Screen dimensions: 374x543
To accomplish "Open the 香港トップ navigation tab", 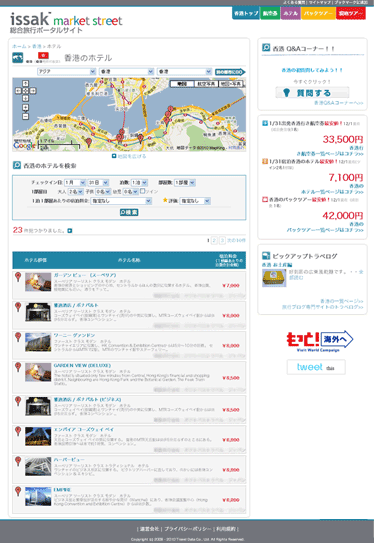I will click(246, 13).
